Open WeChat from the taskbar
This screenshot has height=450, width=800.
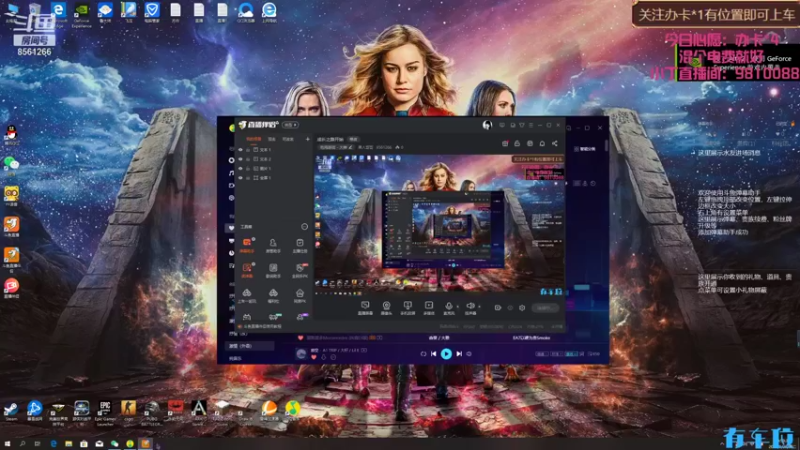(115, 444)
